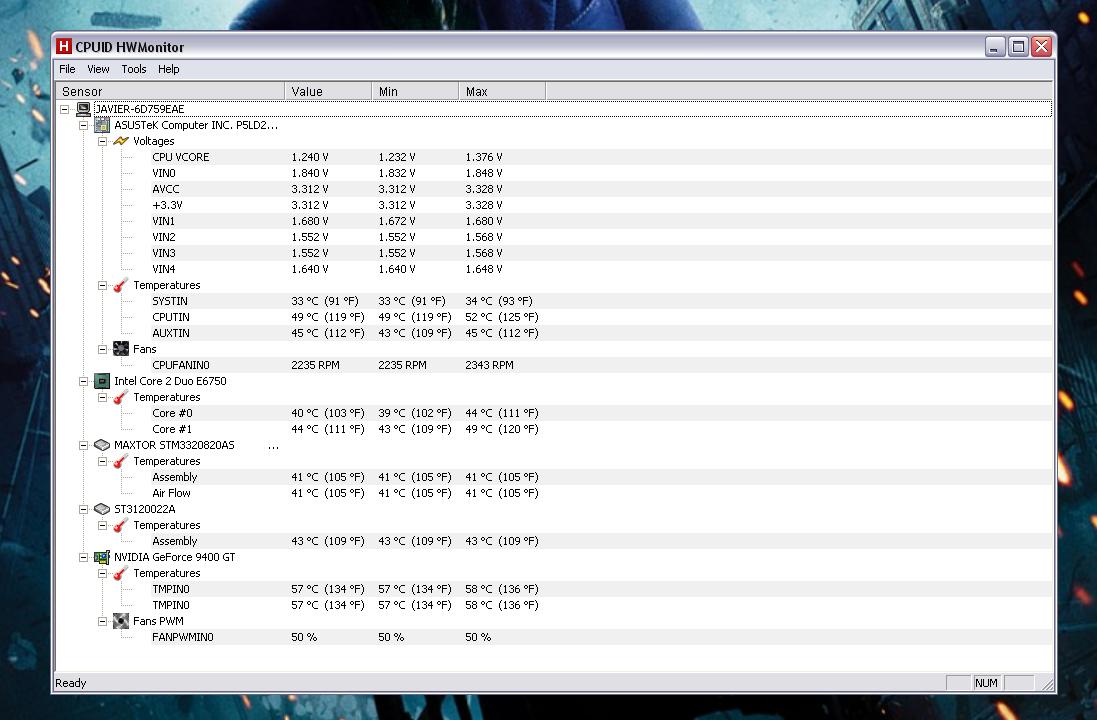Click the JAVIER-6D759EAE computer icon

83,109
